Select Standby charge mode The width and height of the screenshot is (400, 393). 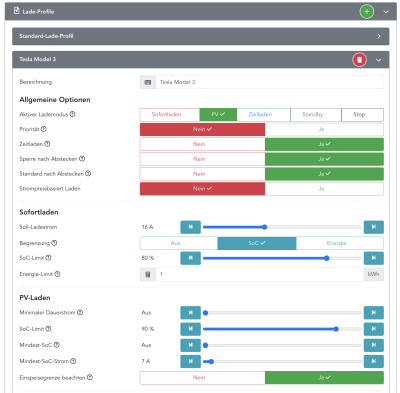[316, 115]
